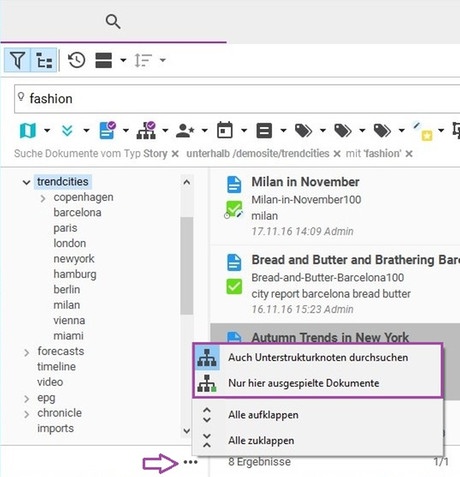Viewport: 460px width, 477px height.
Task: Choose 'Nur hier ausgespielte Dokumente'
Action: [x=318, y=383]
